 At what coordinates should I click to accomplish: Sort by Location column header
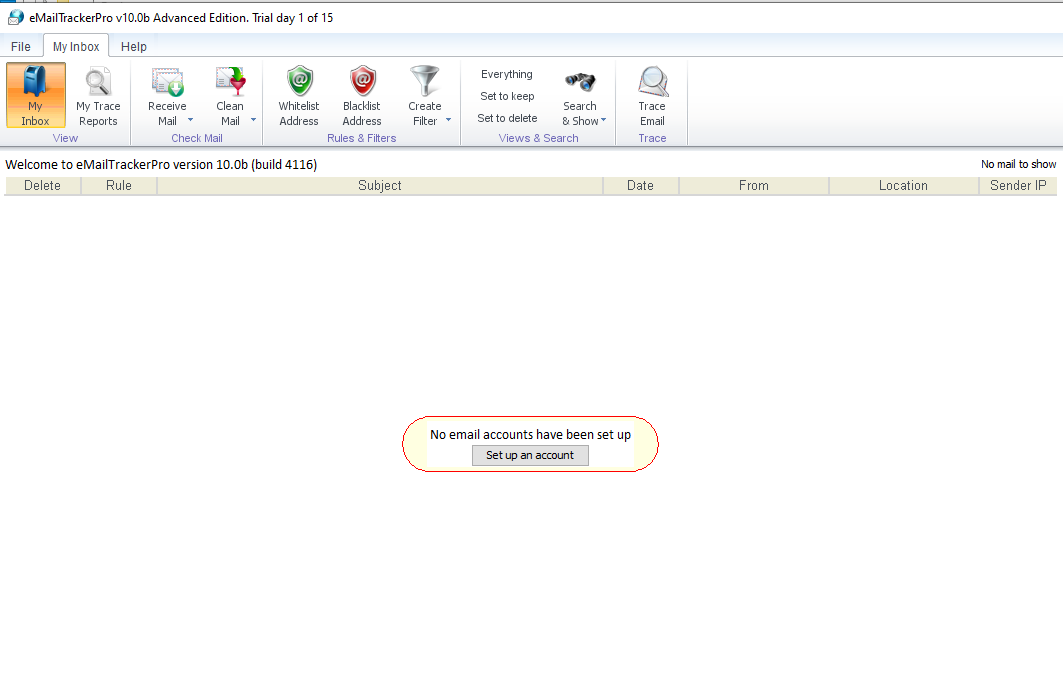904,186
